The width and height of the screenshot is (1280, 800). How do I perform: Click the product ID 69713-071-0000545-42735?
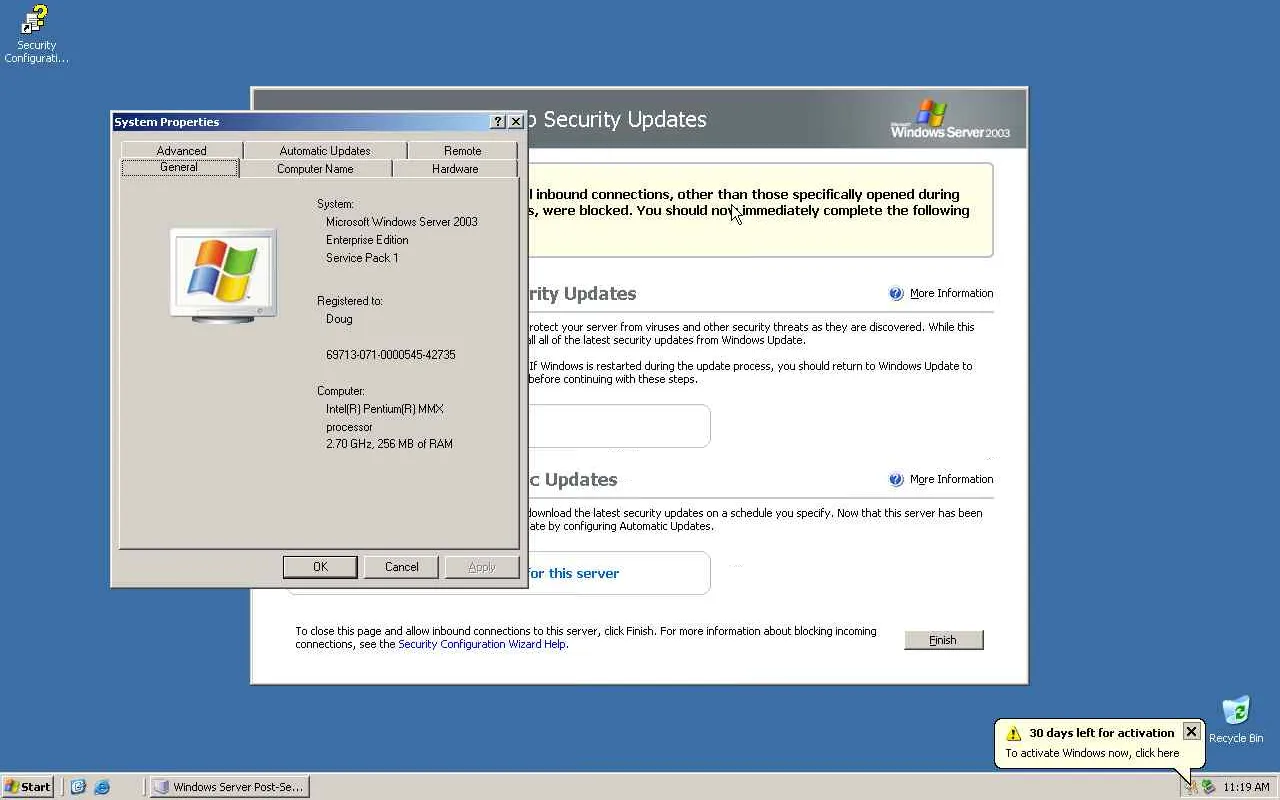pyautogui.click(x=391, y=355)
